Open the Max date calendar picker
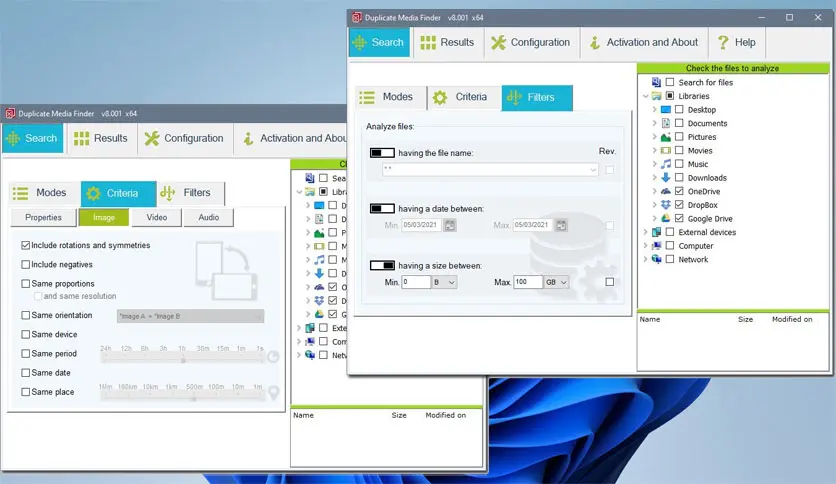836x484 pixels. click(561, 225)
